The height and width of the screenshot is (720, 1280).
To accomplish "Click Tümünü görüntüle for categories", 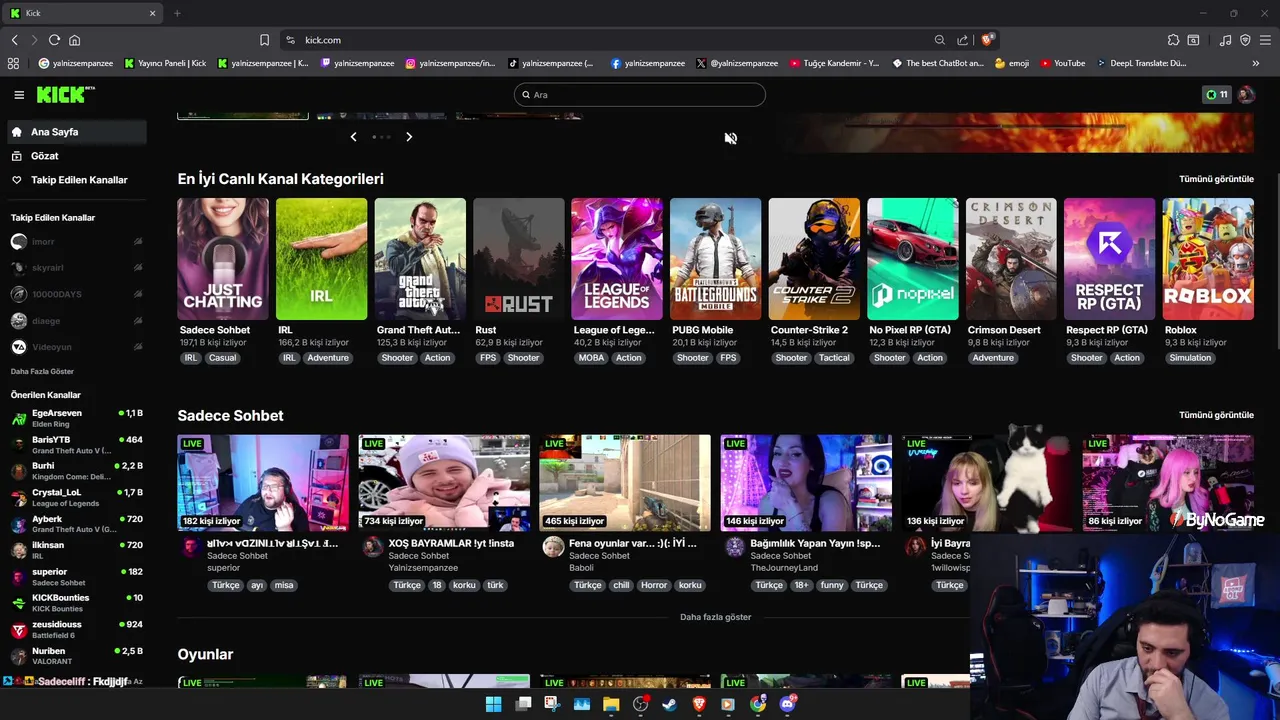I will [x=1216, y=179].
